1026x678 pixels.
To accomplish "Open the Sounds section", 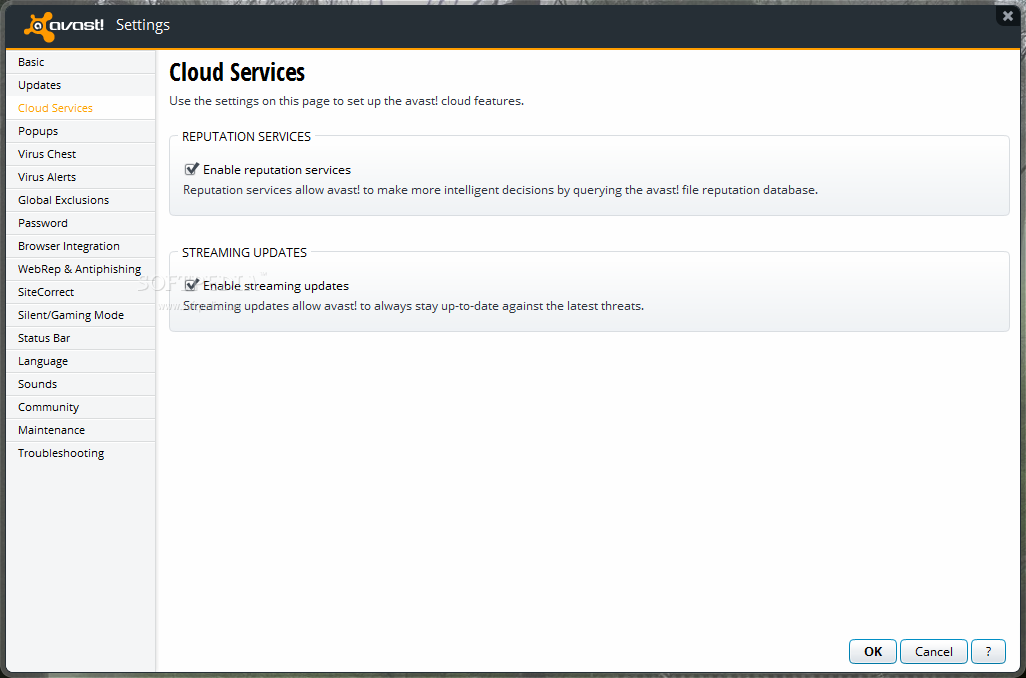I will 80,384.
